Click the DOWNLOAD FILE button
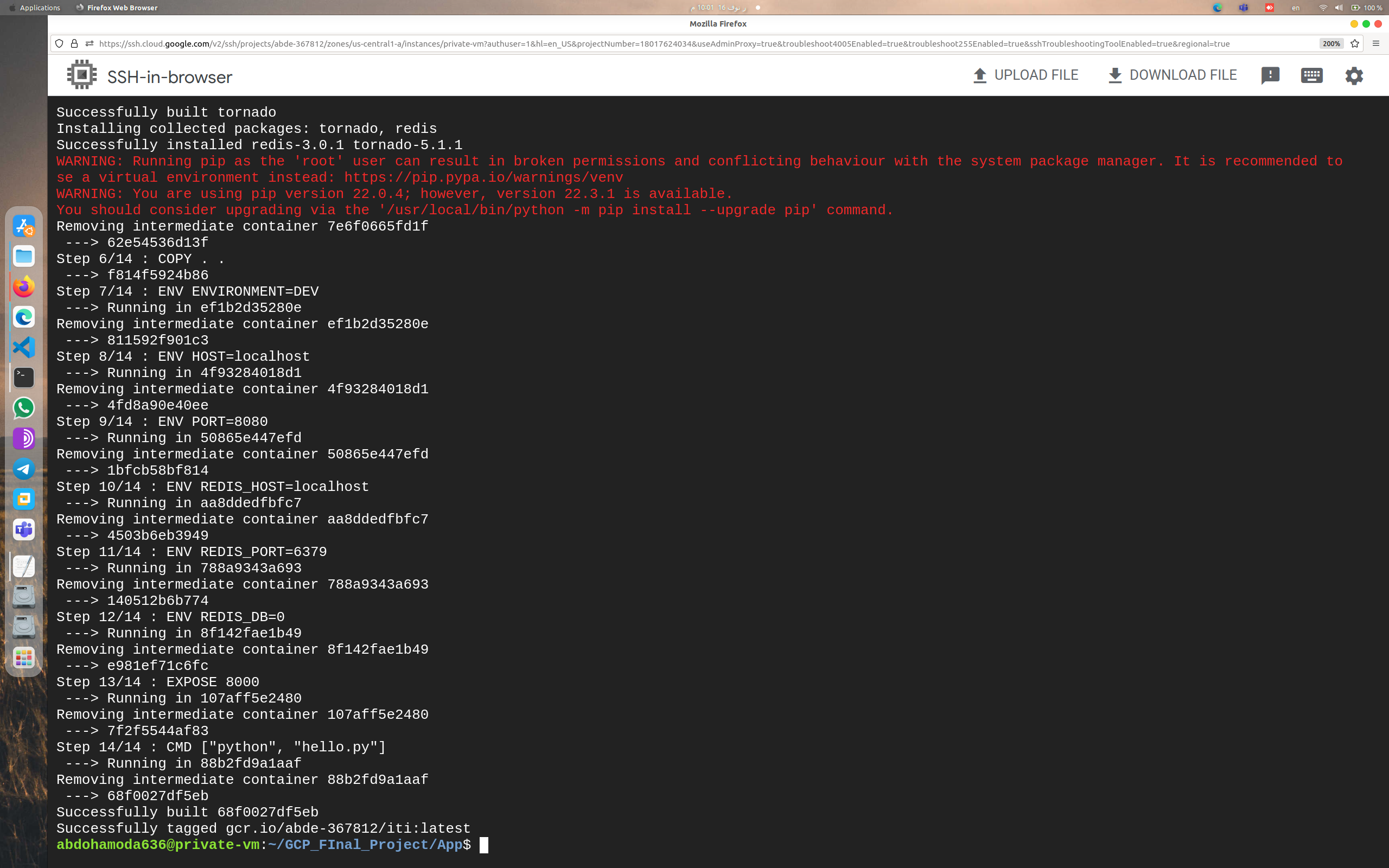The height and width of the screenshot is (868, 1389). [1171, 75]
